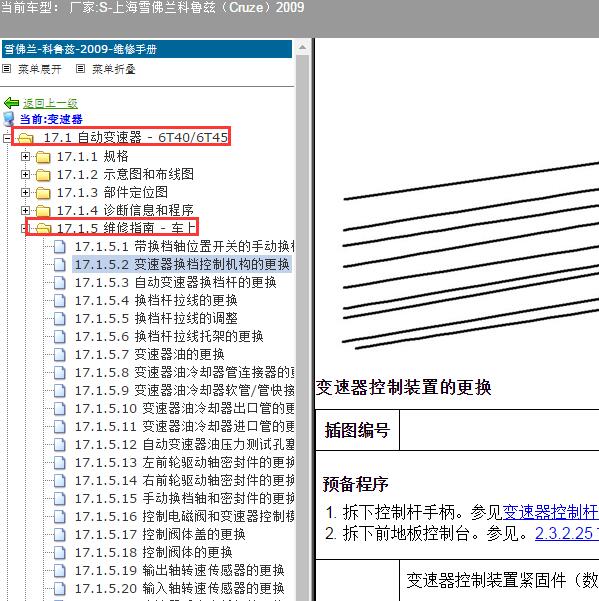Click document icon of item 17.1.5.1

(x=59, y=246)
